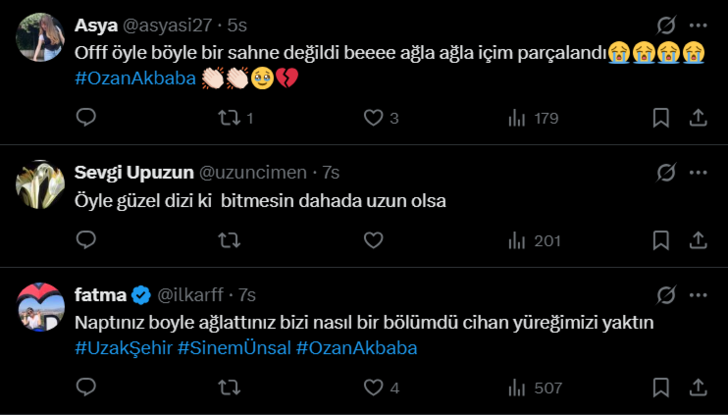Like Asya's tweet with 3 likes

coord(373,118)
